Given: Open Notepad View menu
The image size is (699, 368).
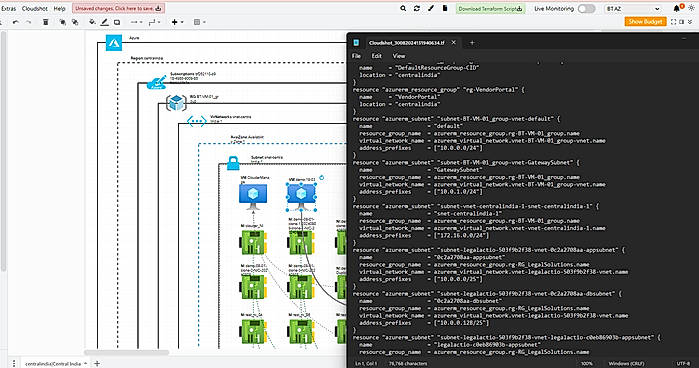Looking at the screenshot, I should point(399,56).
